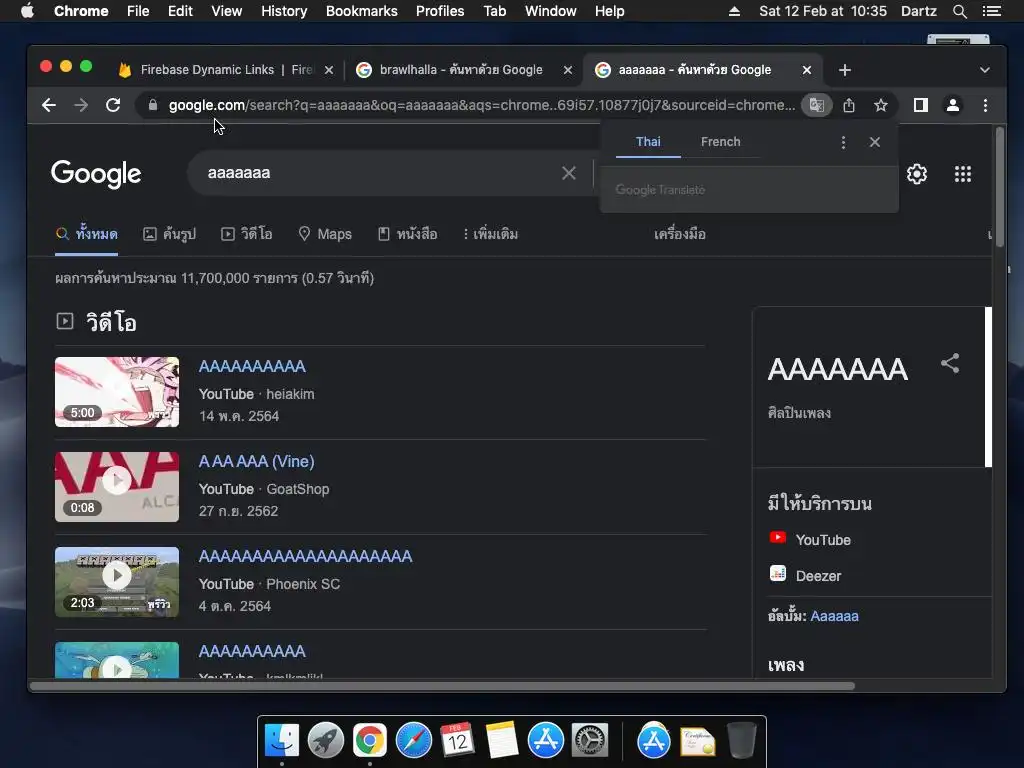Close the brawlhalla search tab
The image size is (1024, 768).
pos(568,70)
